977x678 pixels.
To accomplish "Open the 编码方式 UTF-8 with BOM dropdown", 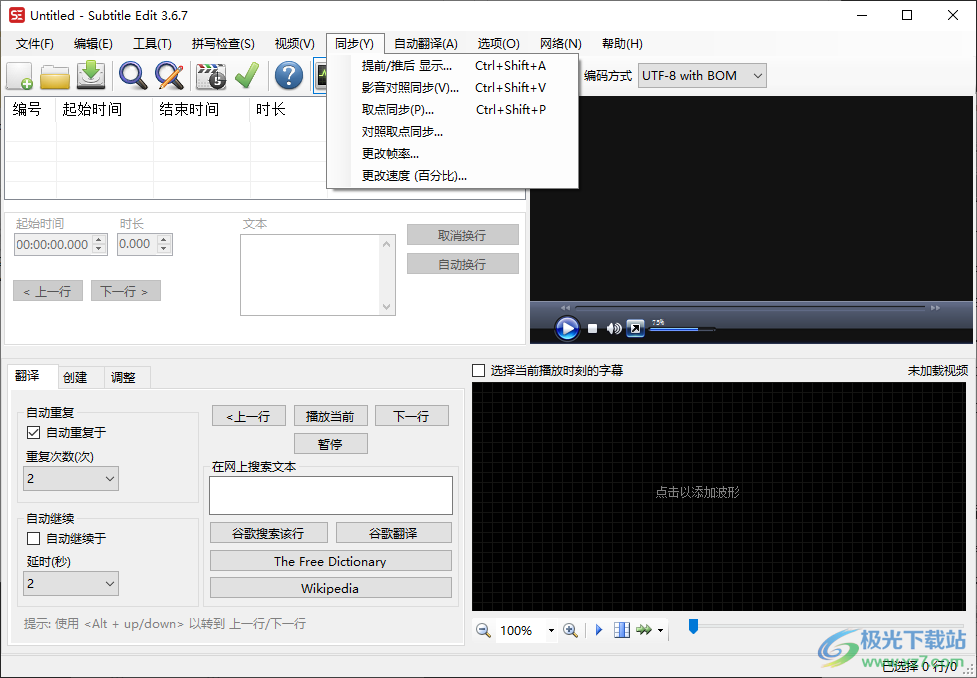I will click(x=702, y=76).
